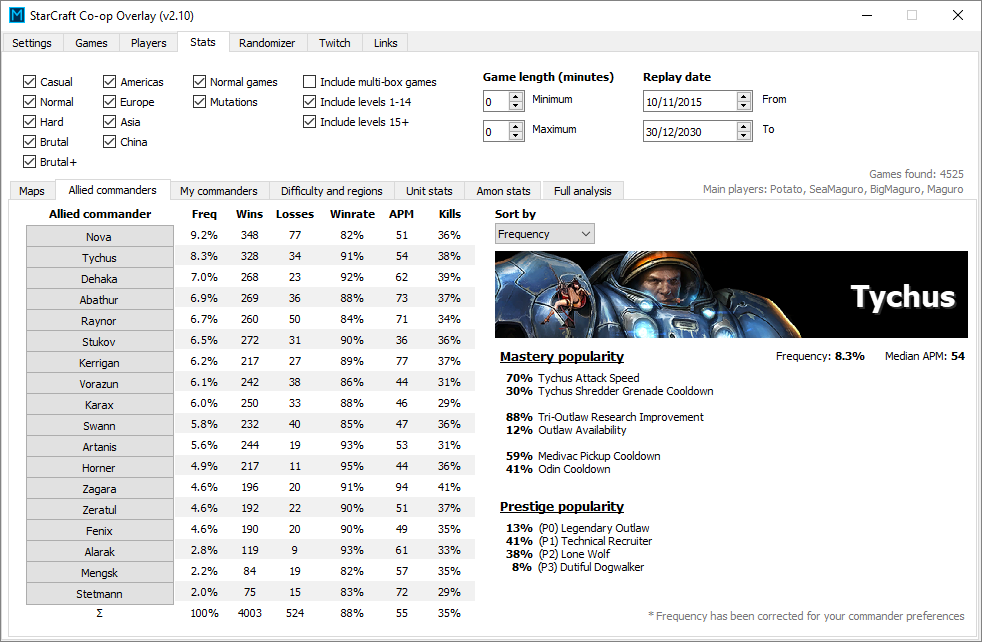Click the Vorazun commander button
This screenshot has height=642, width=982.
[100, 383]
